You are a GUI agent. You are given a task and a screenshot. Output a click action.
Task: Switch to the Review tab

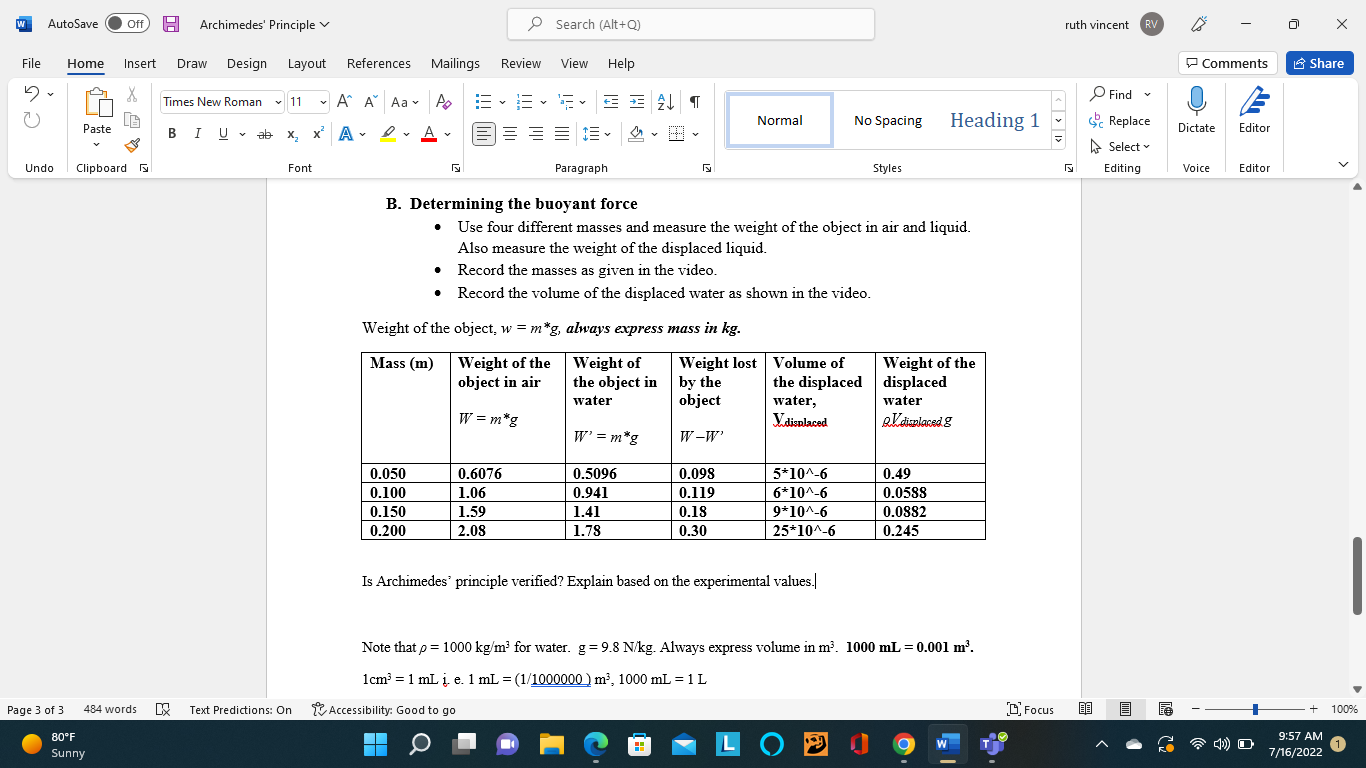(520, 63)
